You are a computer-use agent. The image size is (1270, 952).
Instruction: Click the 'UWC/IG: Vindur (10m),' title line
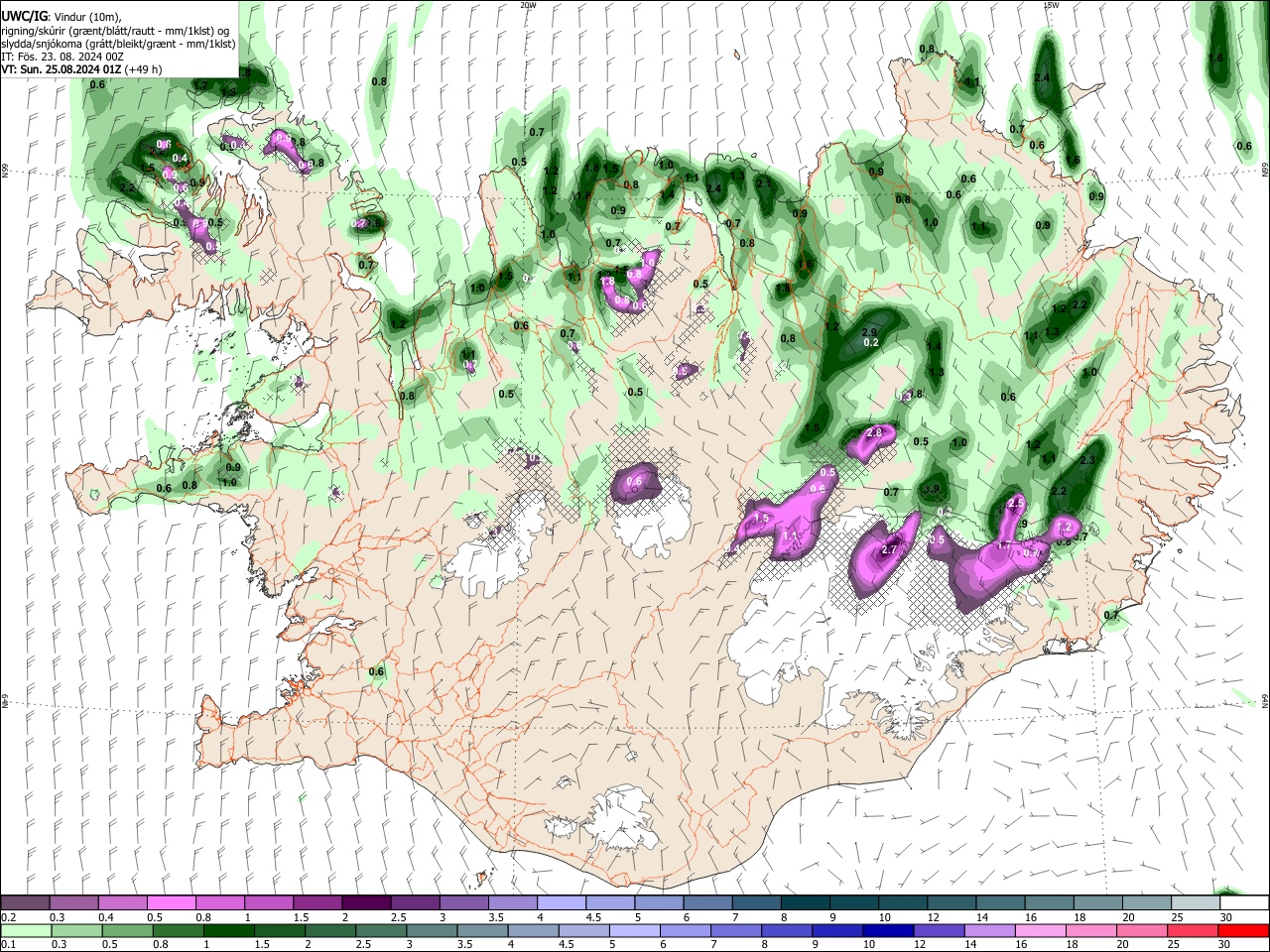click(62, 17)
